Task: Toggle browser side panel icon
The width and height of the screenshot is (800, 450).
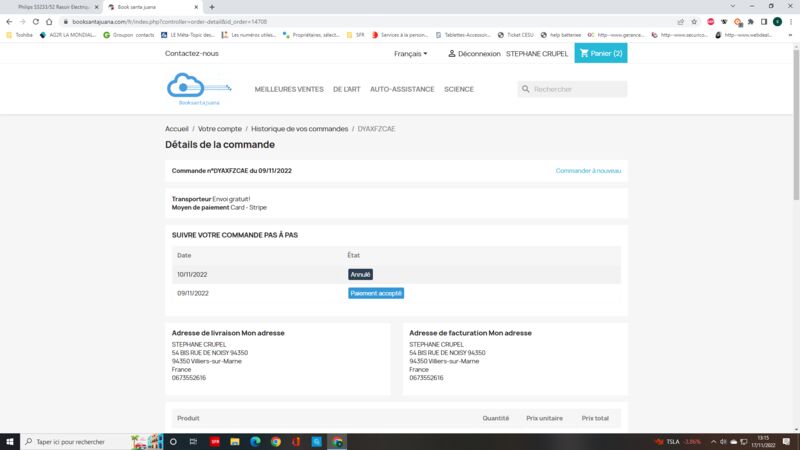Action: point(764,22)
